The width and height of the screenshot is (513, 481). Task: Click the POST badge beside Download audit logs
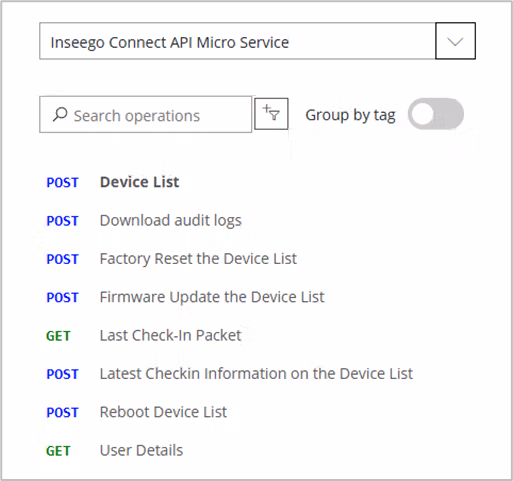pyautogui.click(x=62, y=221)
